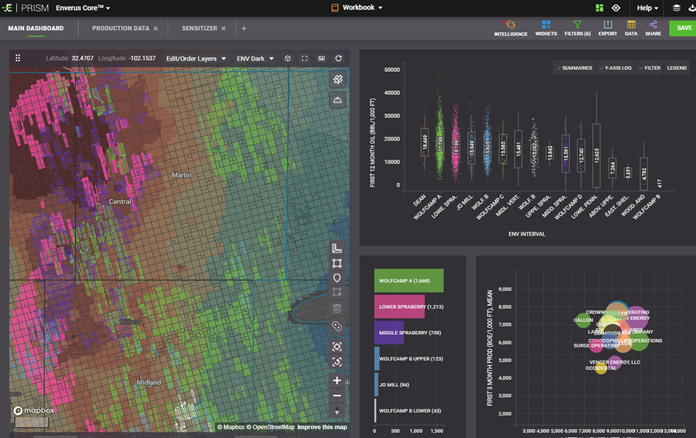This screenshot has width=696, height=438.
Task: Select the rectangle draw tool on map
Action: pyautogui.click(x=337, y=263)
